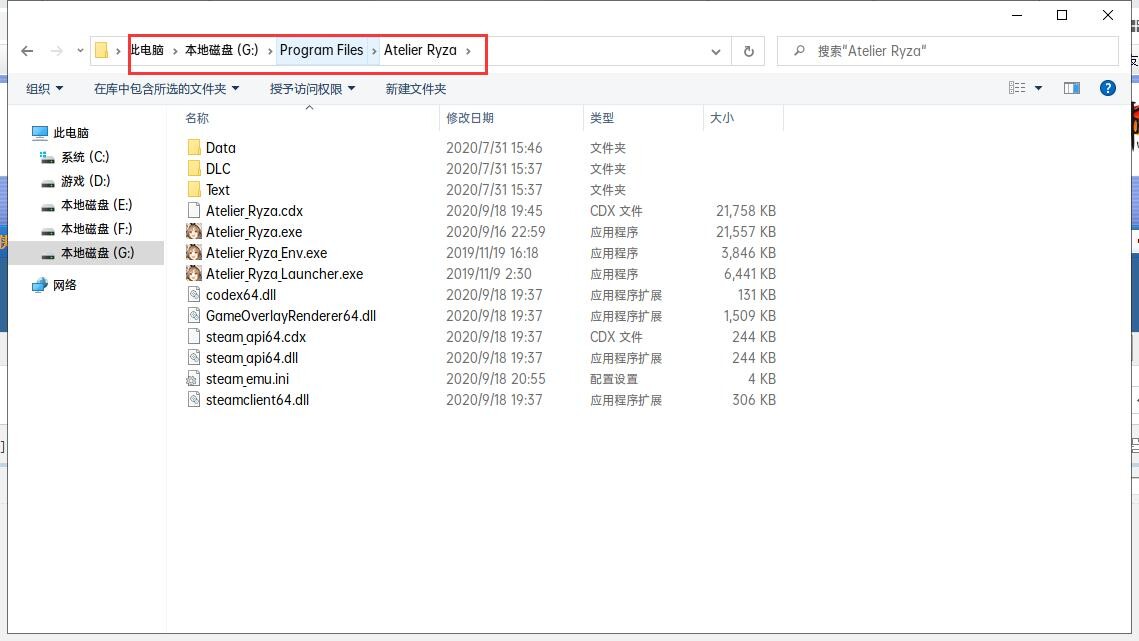Open the help question mark icon
The image size is (1139, 641).
1107,88
